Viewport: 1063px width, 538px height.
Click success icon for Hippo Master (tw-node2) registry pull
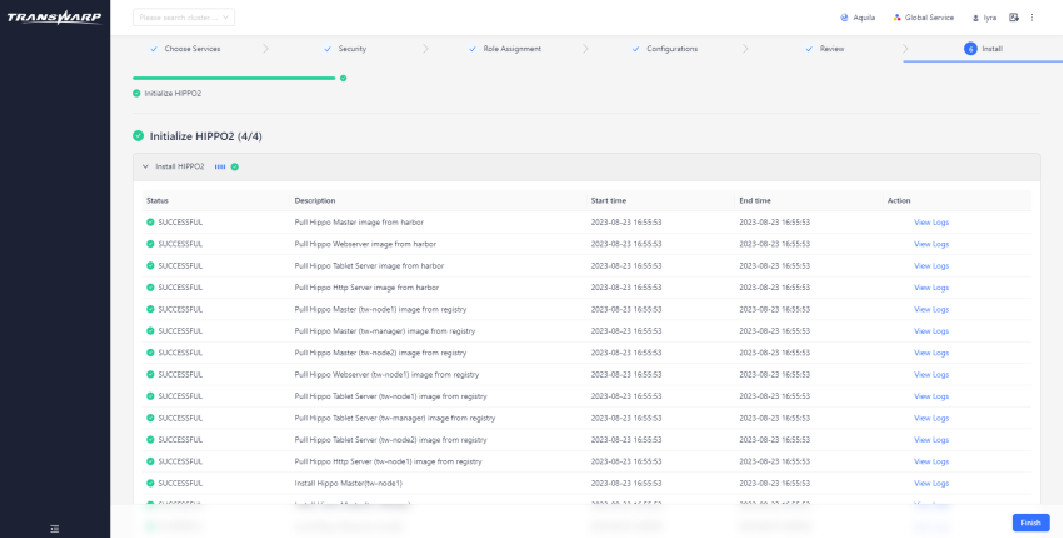pos(150,352)
